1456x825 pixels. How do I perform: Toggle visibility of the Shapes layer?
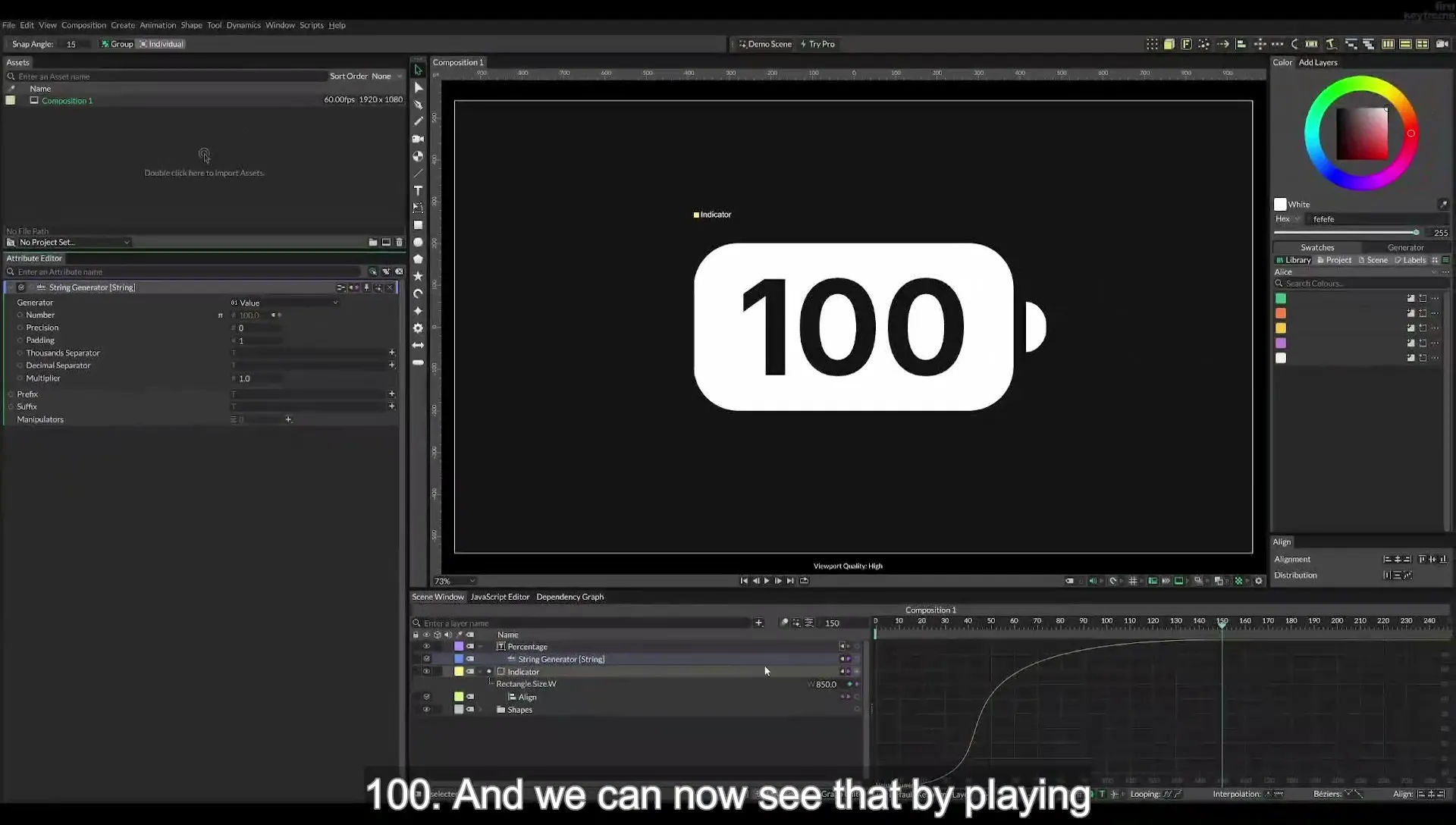426,710
